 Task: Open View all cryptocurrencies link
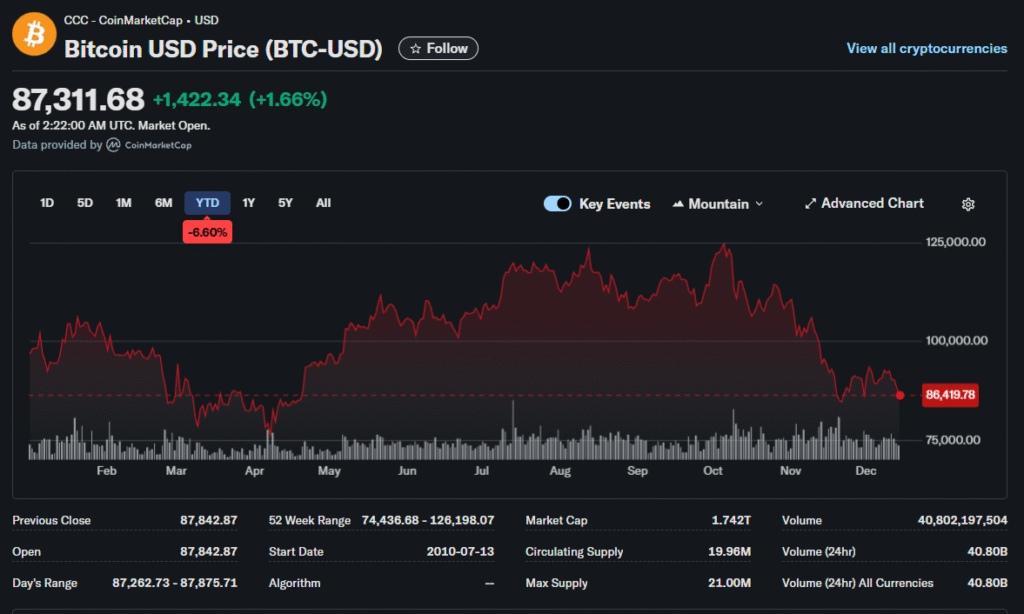click(926, 48)
